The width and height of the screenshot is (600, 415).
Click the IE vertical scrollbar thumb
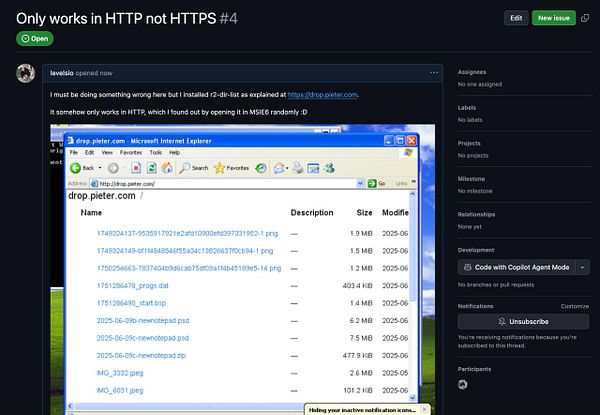(412, 249)
